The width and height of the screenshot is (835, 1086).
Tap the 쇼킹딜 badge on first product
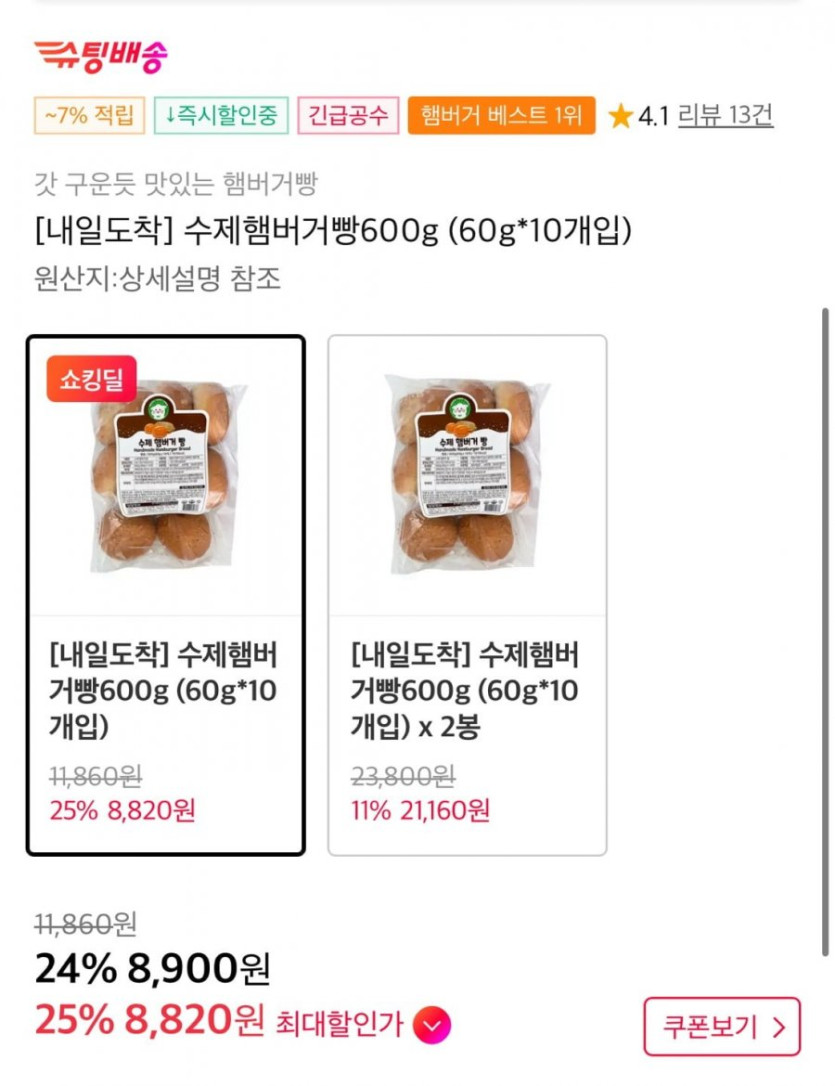click(x=91, y=379)
